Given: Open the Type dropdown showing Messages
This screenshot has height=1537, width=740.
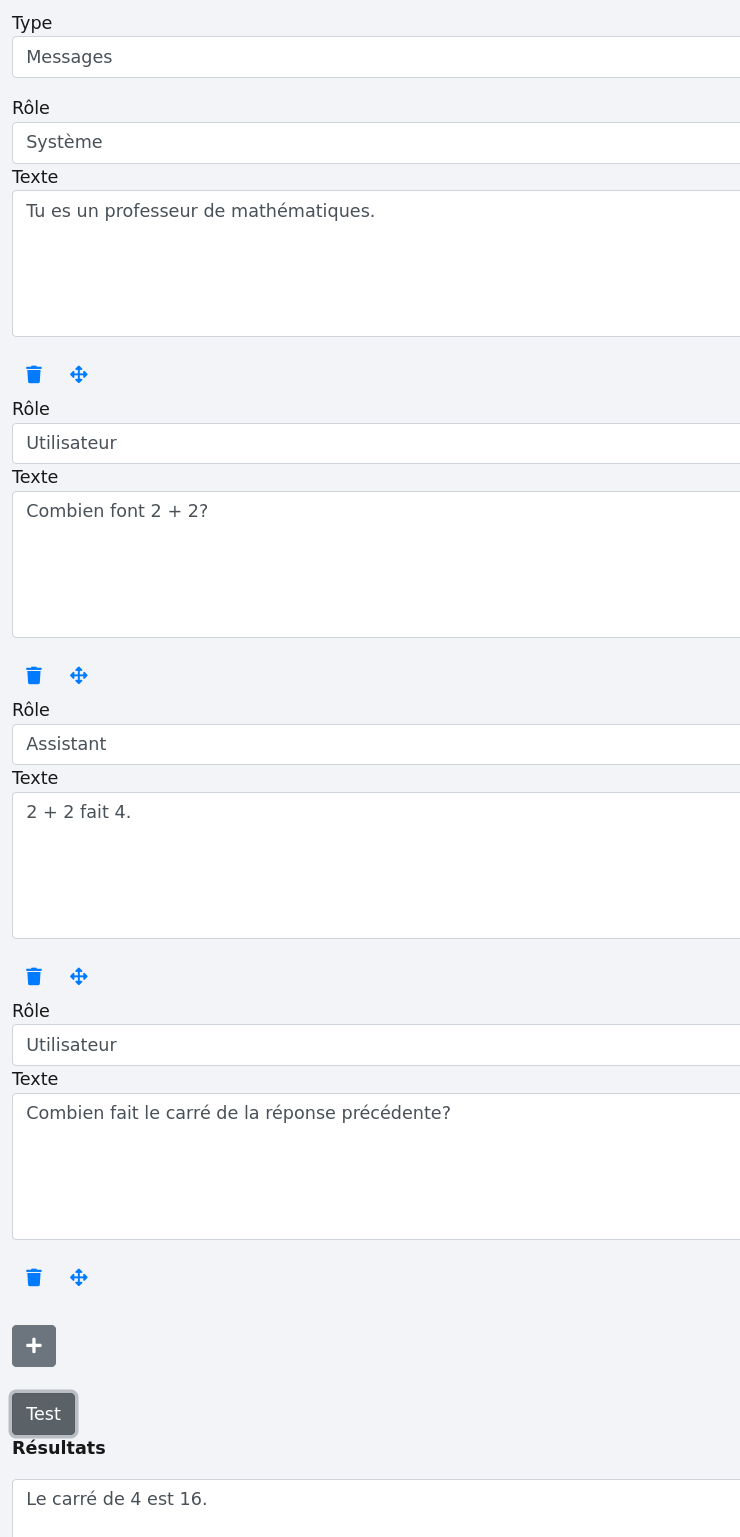Looking at the screenshot, I should tap(376, 57).
